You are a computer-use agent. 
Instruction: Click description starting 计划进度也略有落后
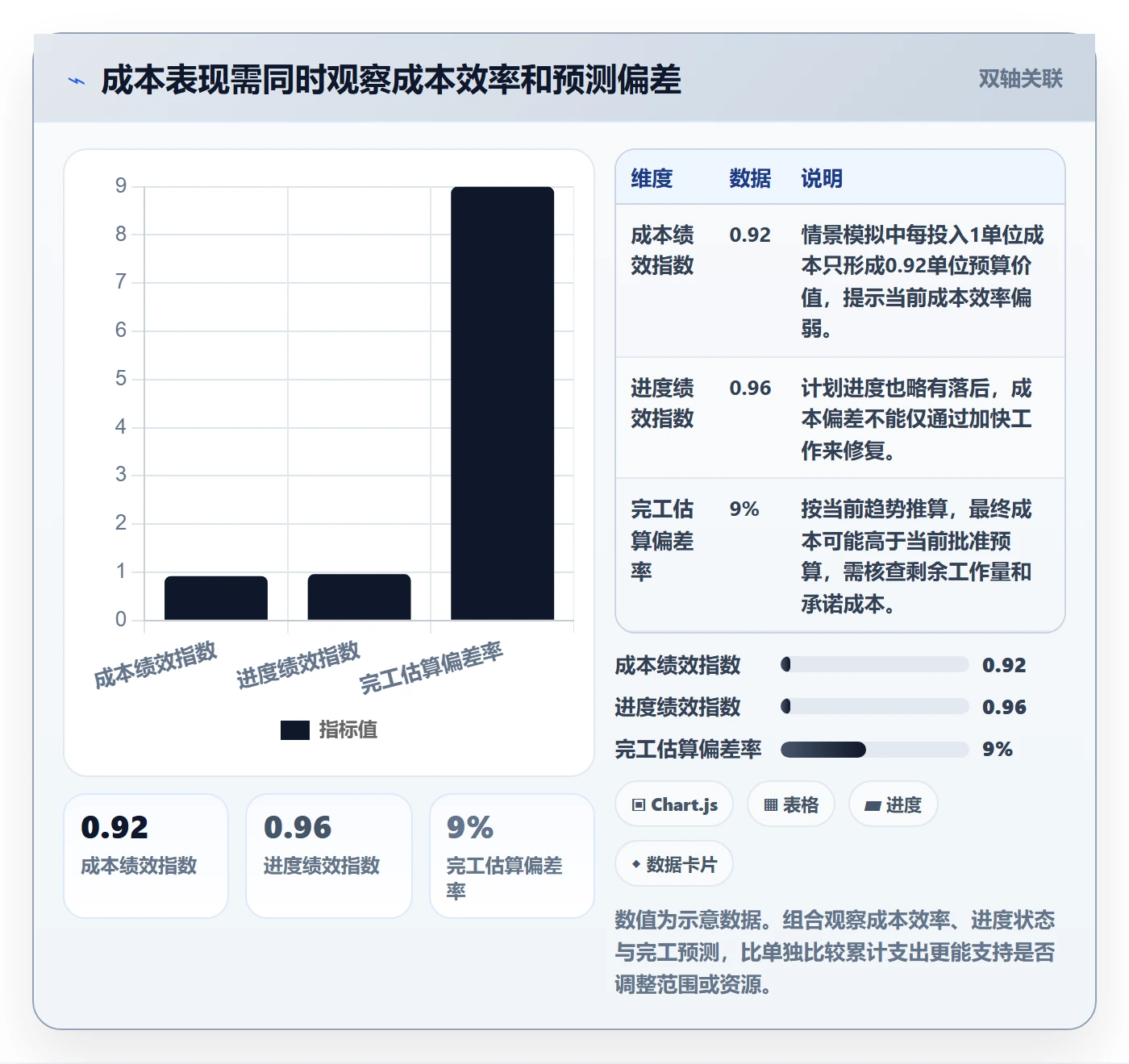click(917, 418)
